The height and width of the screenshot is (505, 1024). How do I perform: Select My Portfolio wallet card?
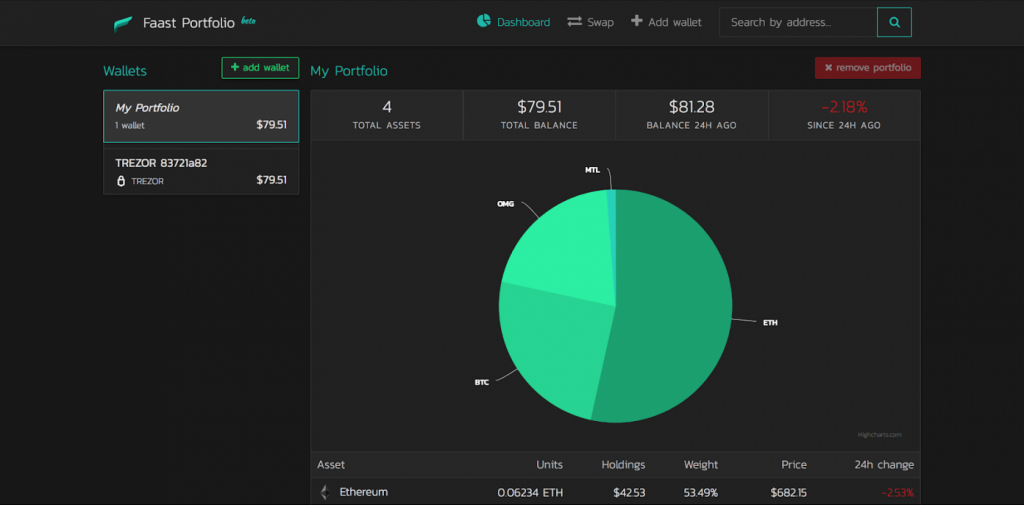click(x=201, y=116)
